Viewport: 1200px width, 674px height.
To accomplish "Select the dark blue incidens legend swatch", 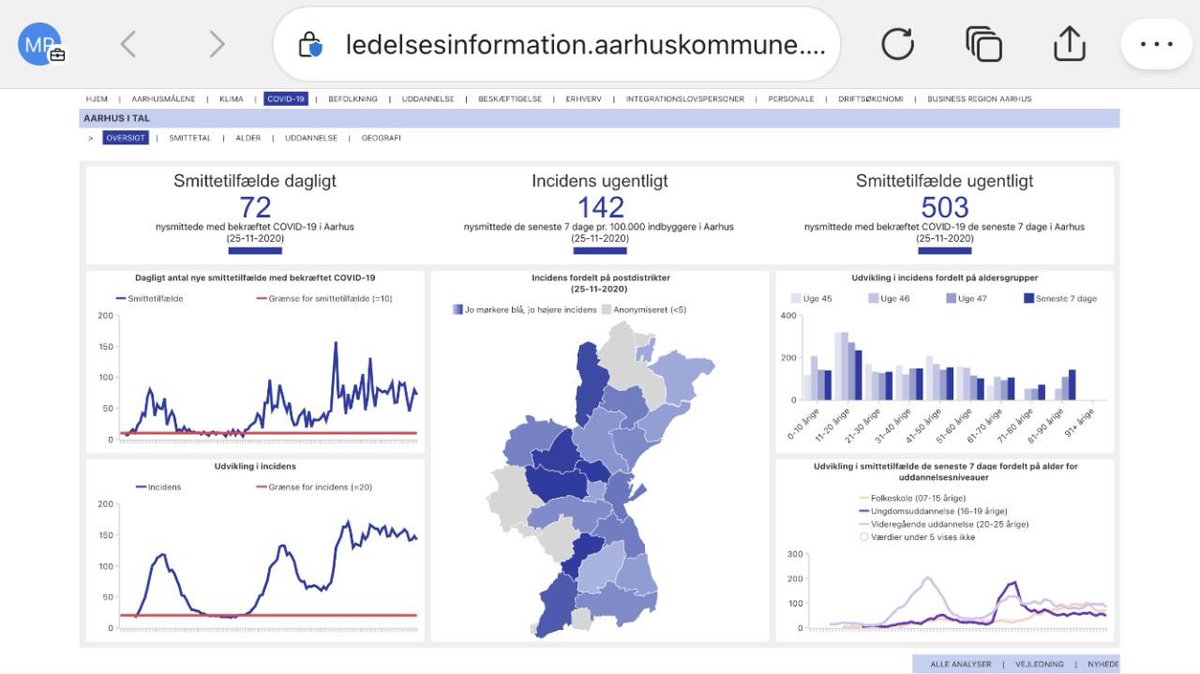I will 460,309.
